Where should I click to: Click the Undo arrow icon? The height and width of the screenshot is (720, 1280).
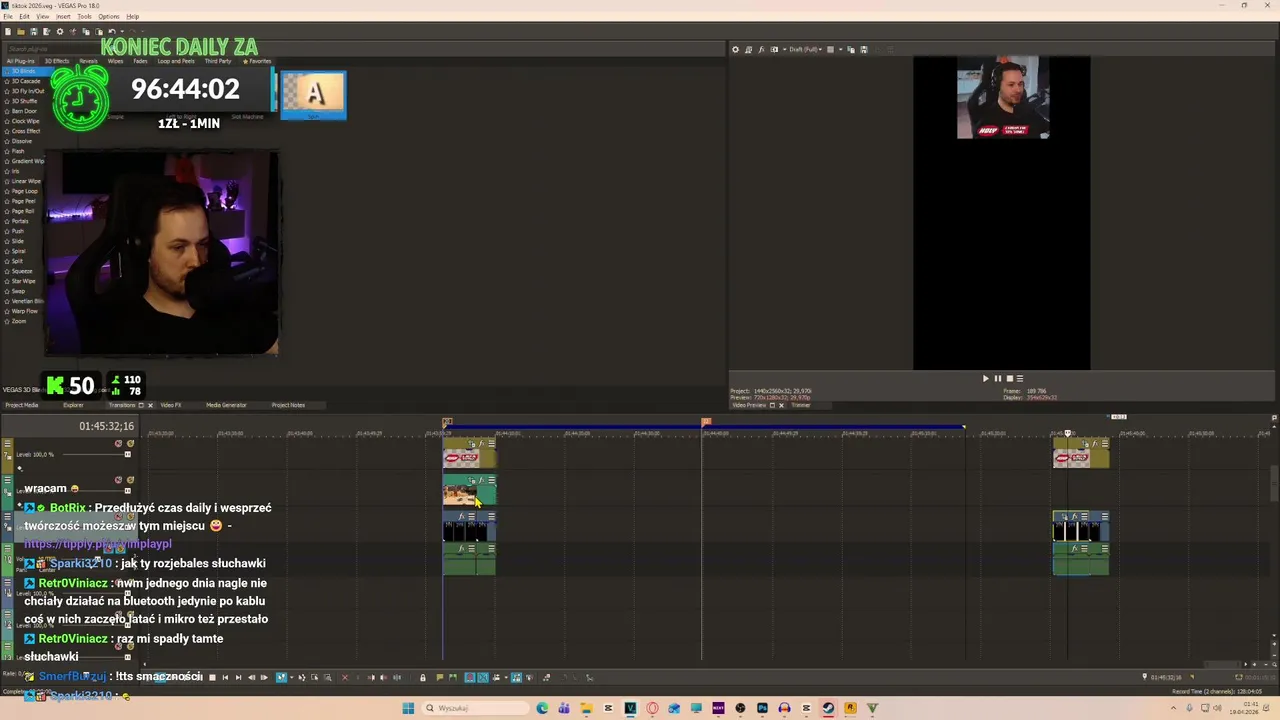[112, 32]
